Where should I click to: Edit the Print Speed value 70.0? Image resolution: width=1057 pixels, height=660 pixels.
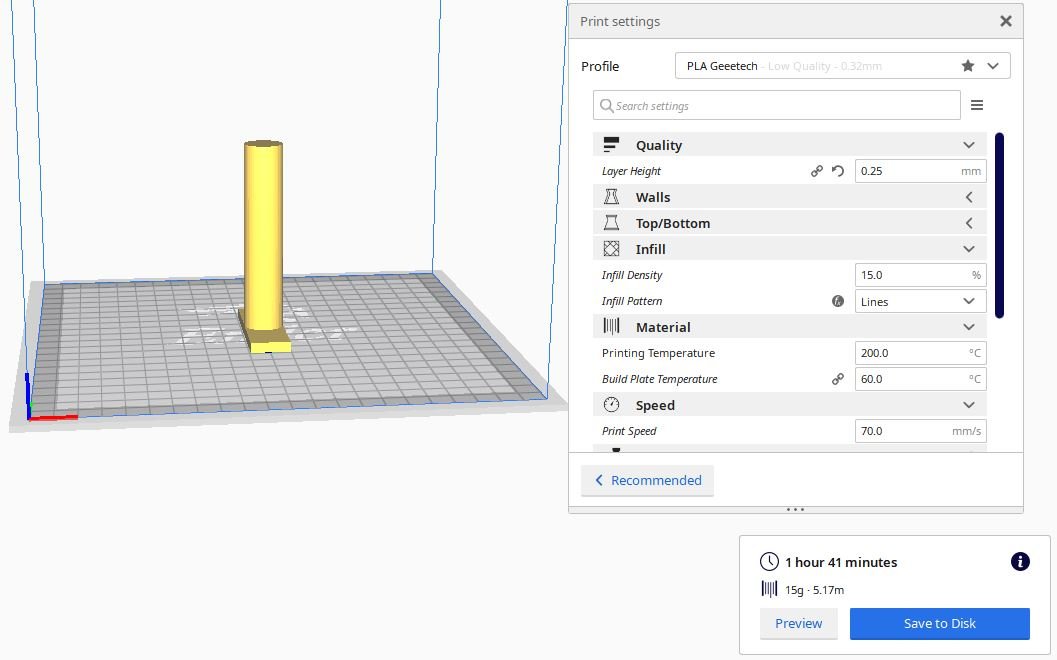(x=920, y=431)
